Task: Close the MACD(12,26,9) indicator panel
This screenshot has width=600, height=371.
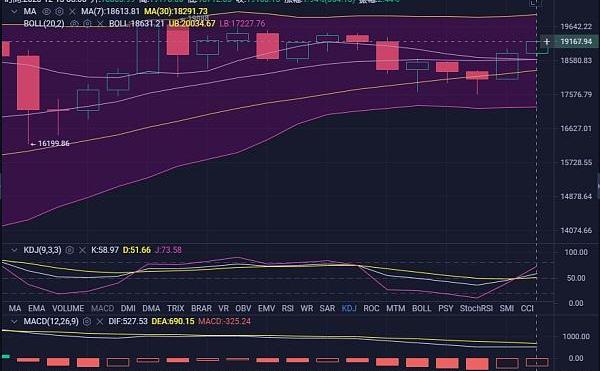Action: [99, 321]
